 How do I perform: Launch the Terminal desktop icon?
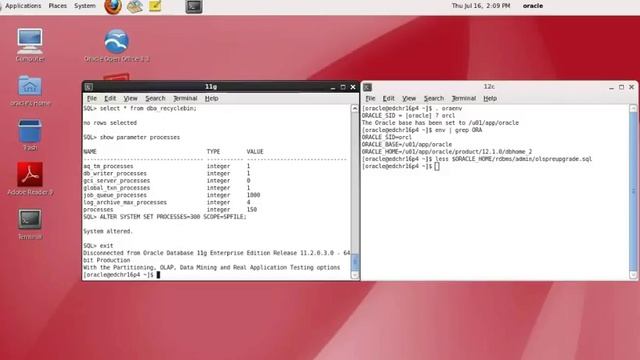pos(30,224)
